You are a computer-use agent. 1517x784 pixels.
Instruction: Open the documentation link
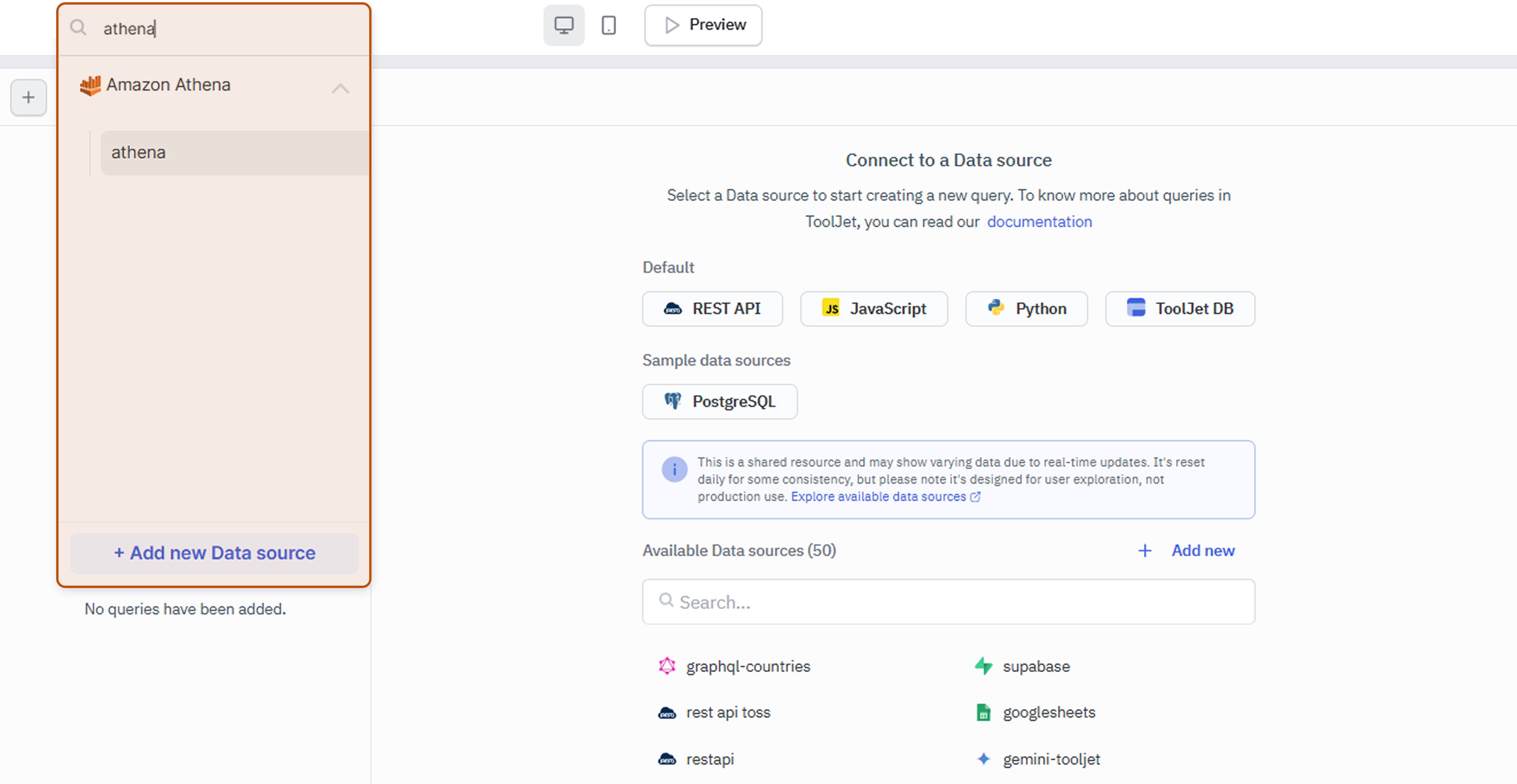[x=1039, y=221]
